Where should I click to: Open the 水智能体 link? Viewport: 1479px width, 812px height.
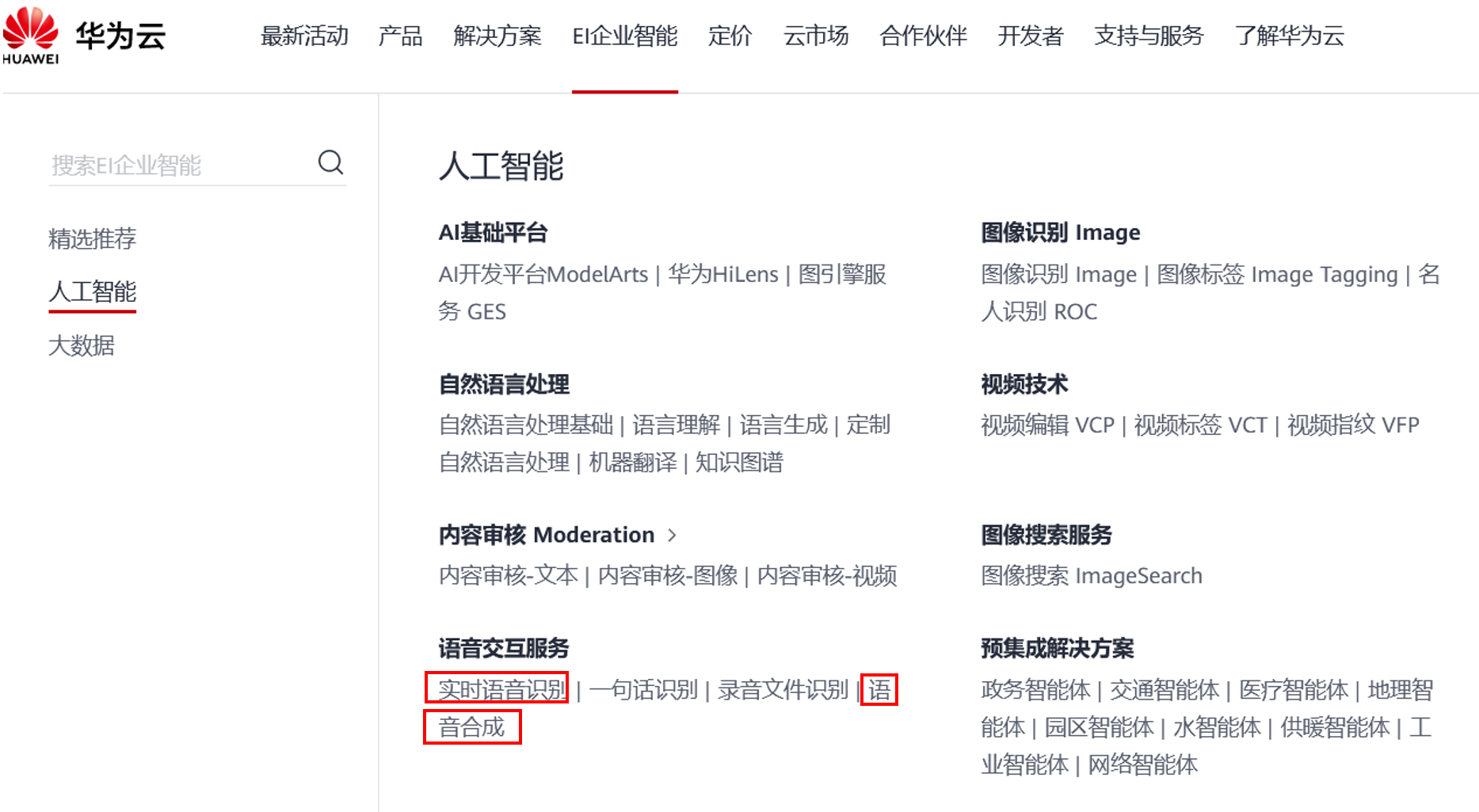click(1217, 727)
